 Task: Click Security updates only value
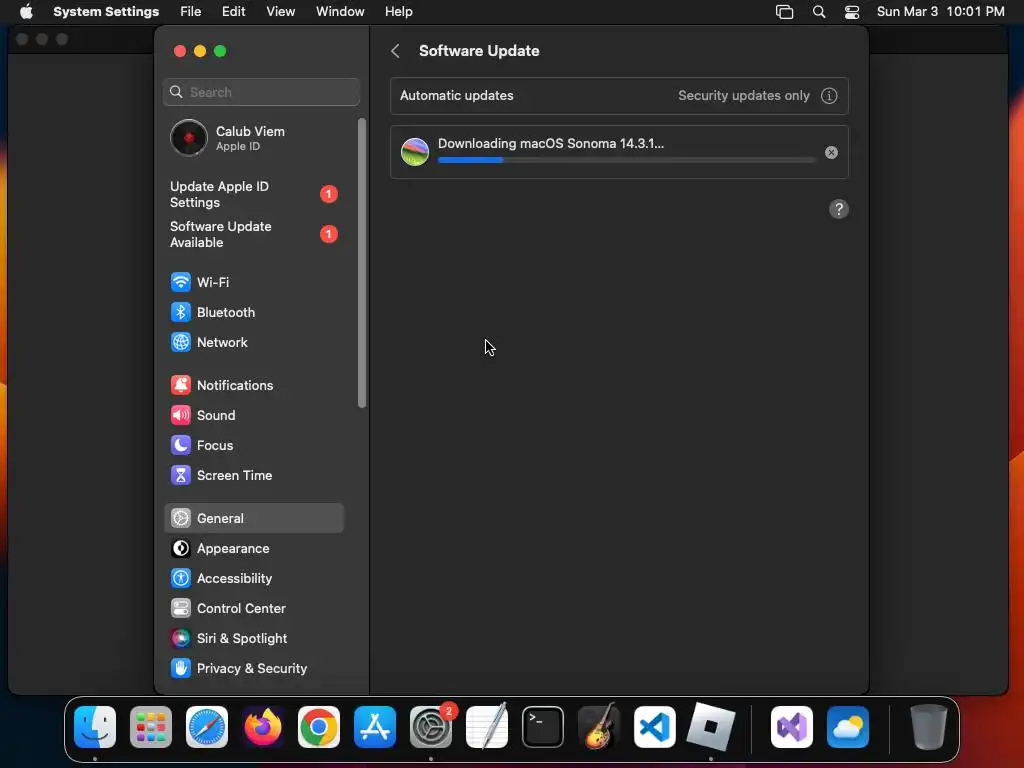(743, 95)
